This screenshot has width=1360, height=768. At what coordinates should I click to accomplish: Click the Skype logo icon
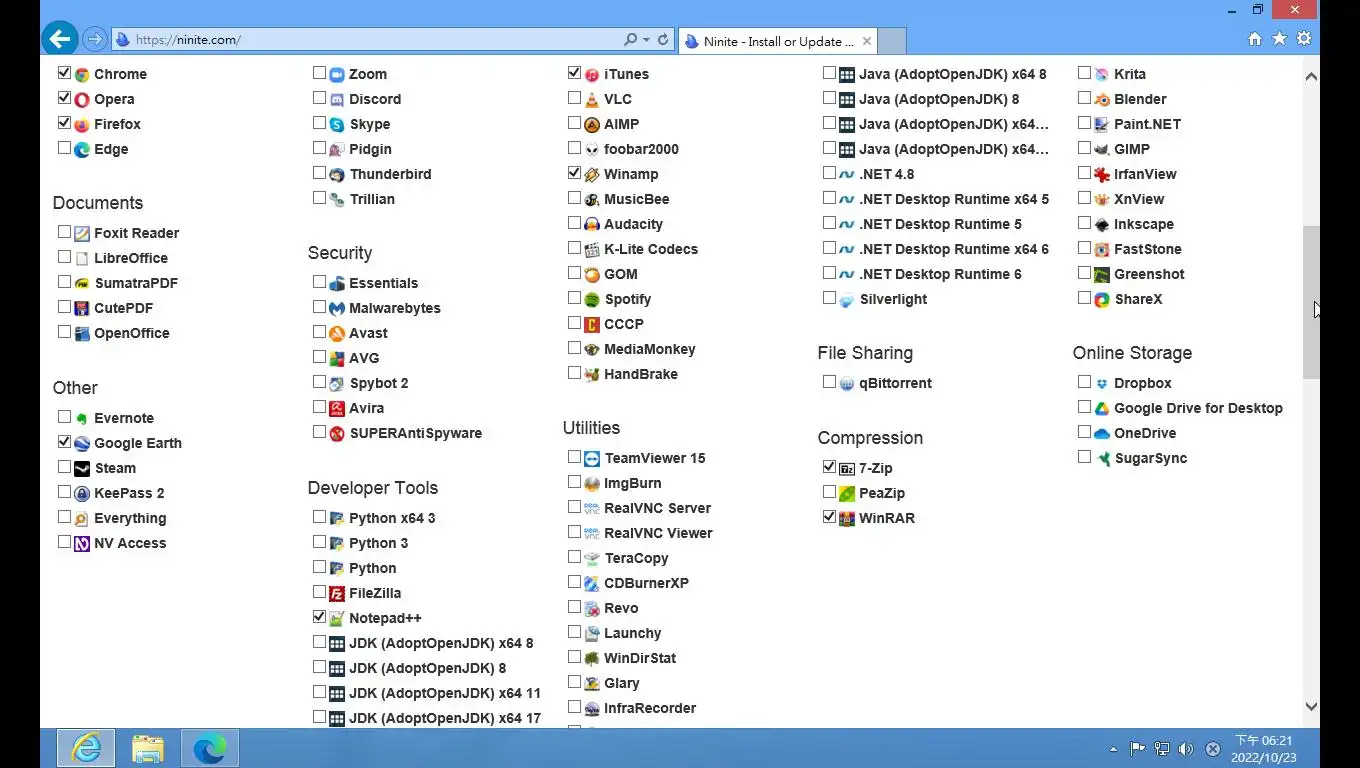[337, 125]
